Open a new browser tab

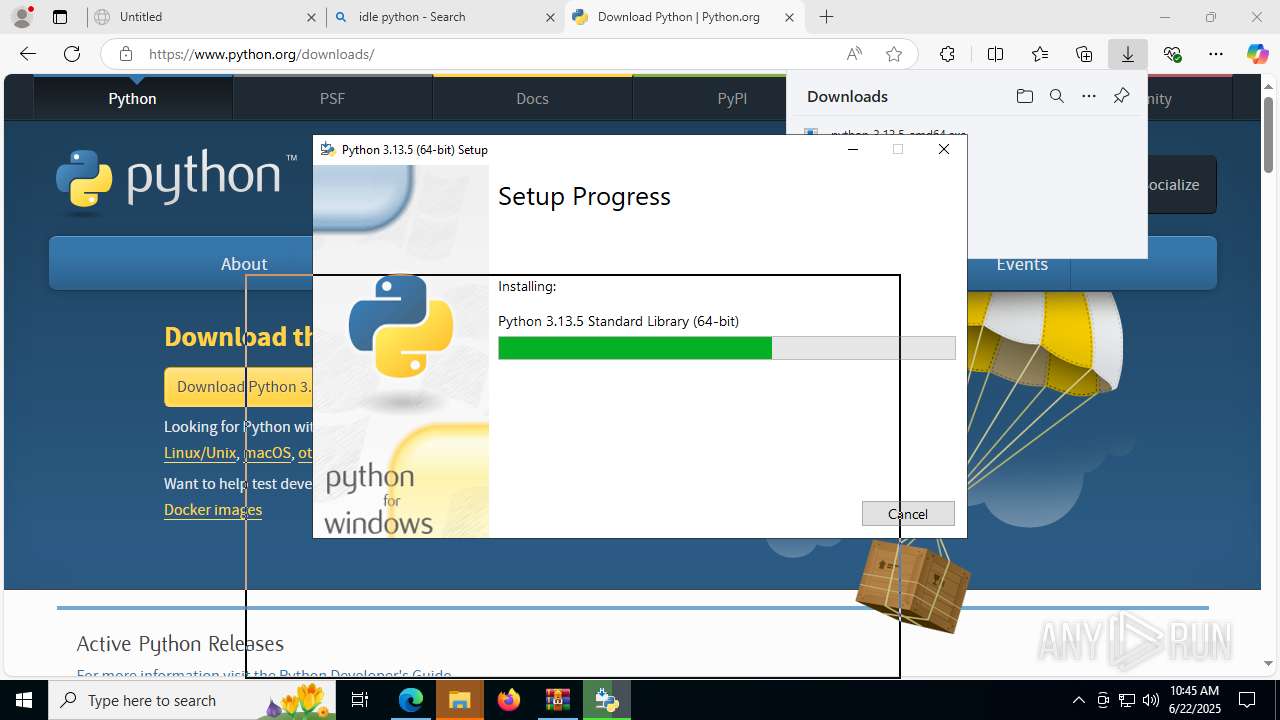tap(826, 17)
